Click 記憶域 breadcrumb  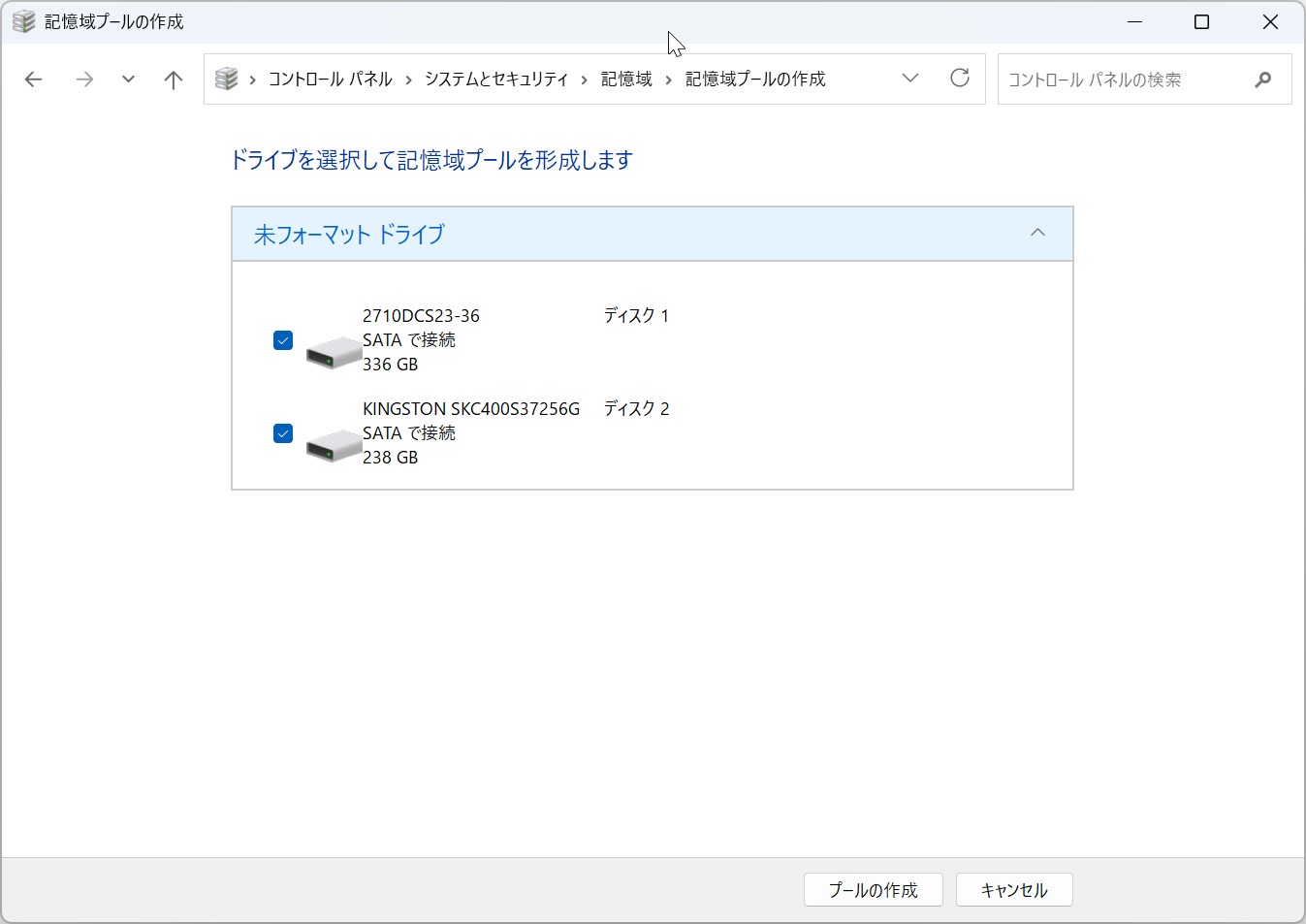[x=626, y=80]
